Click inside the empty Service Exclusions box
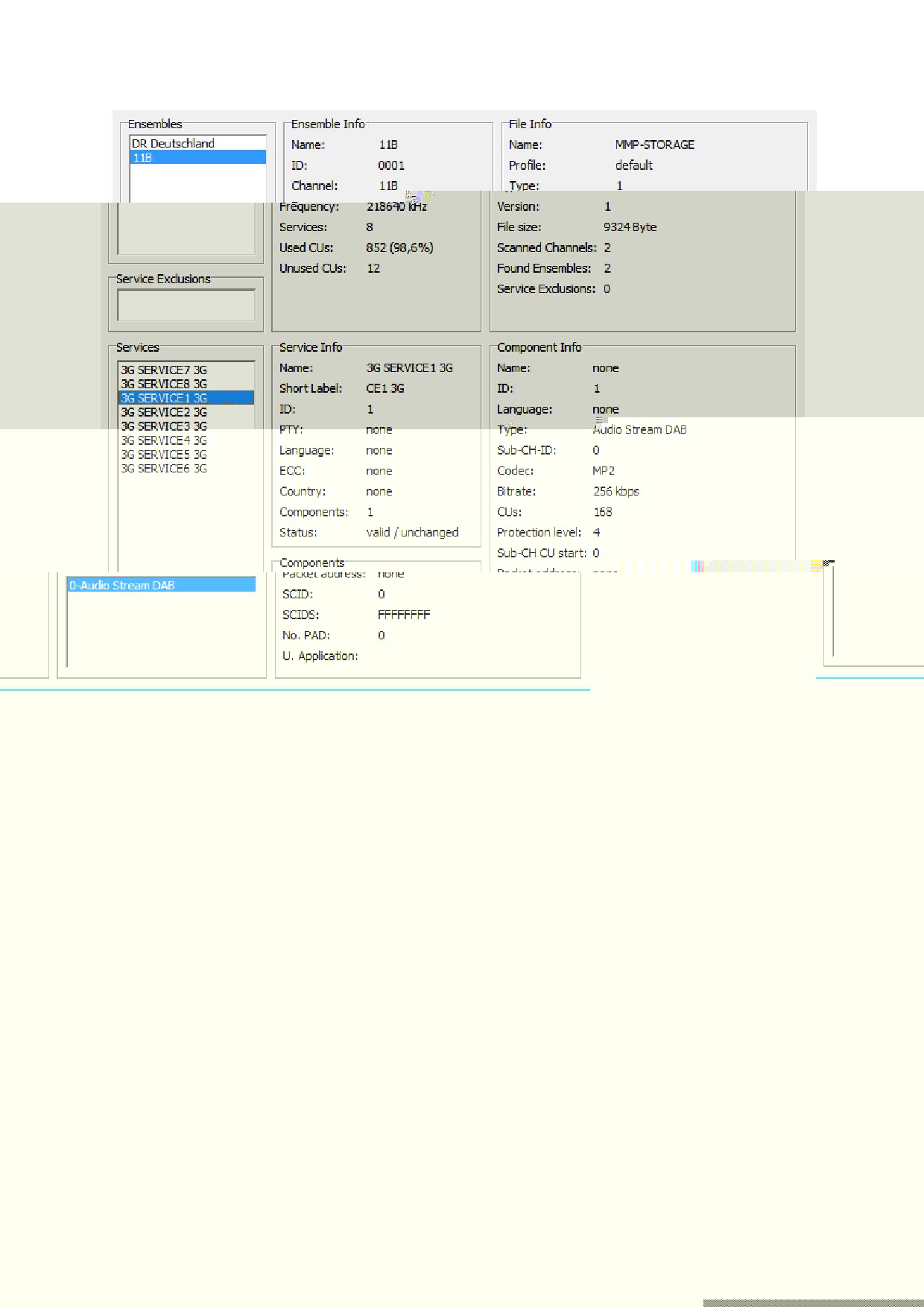Image resolution: width=924 pixels, height=1307 pixels. point(186,305)
